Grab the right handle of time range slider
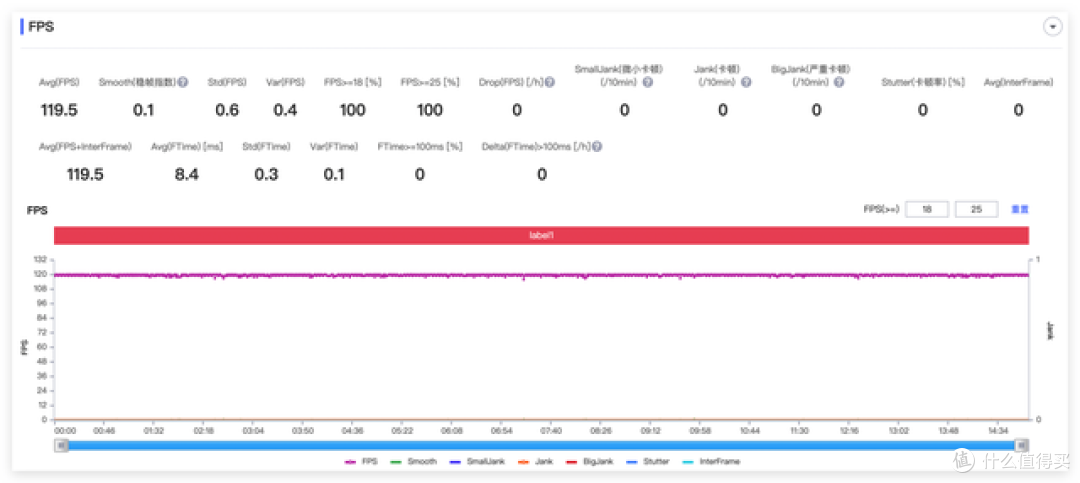Image resolution: width=1080 pixels, height=483 pixels. pyautogui.click(x=1022, y=446)
